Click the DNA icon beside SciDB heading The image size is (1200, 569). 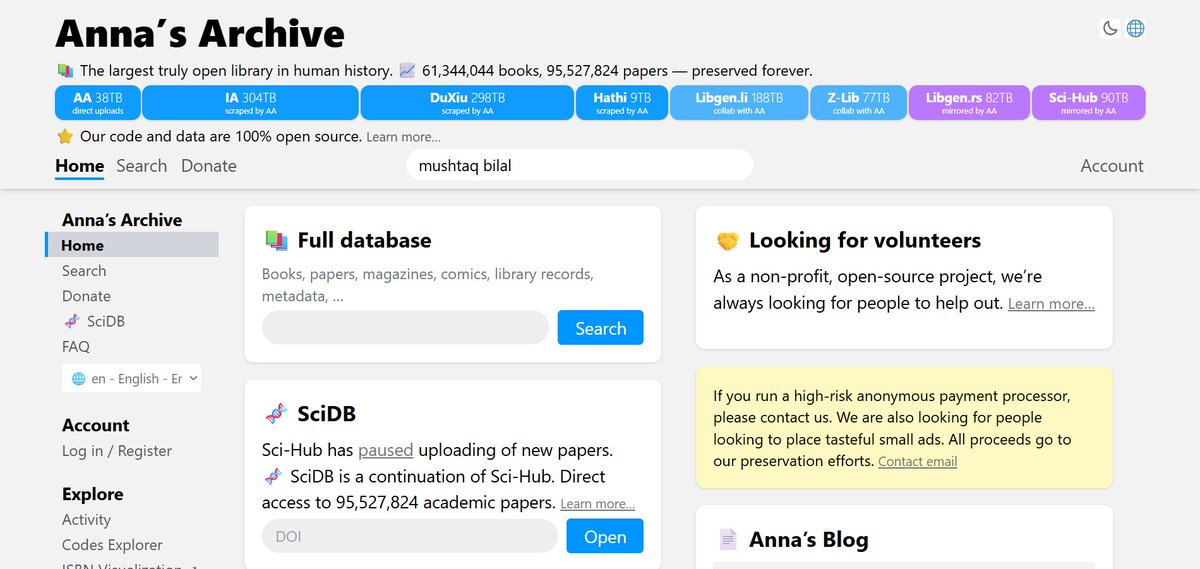tap(276, 414)
